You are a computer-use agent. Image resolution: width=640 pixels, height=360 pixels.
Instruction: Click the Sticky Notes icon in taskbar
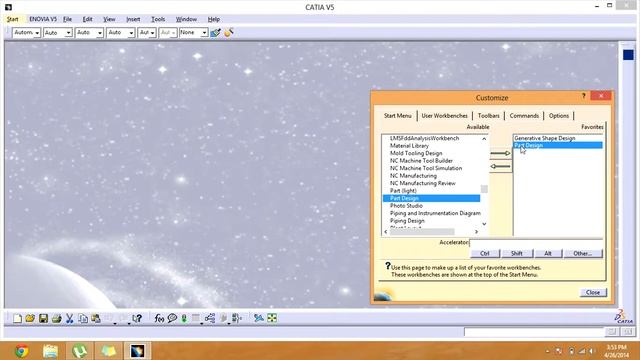(x=109, y=351)
